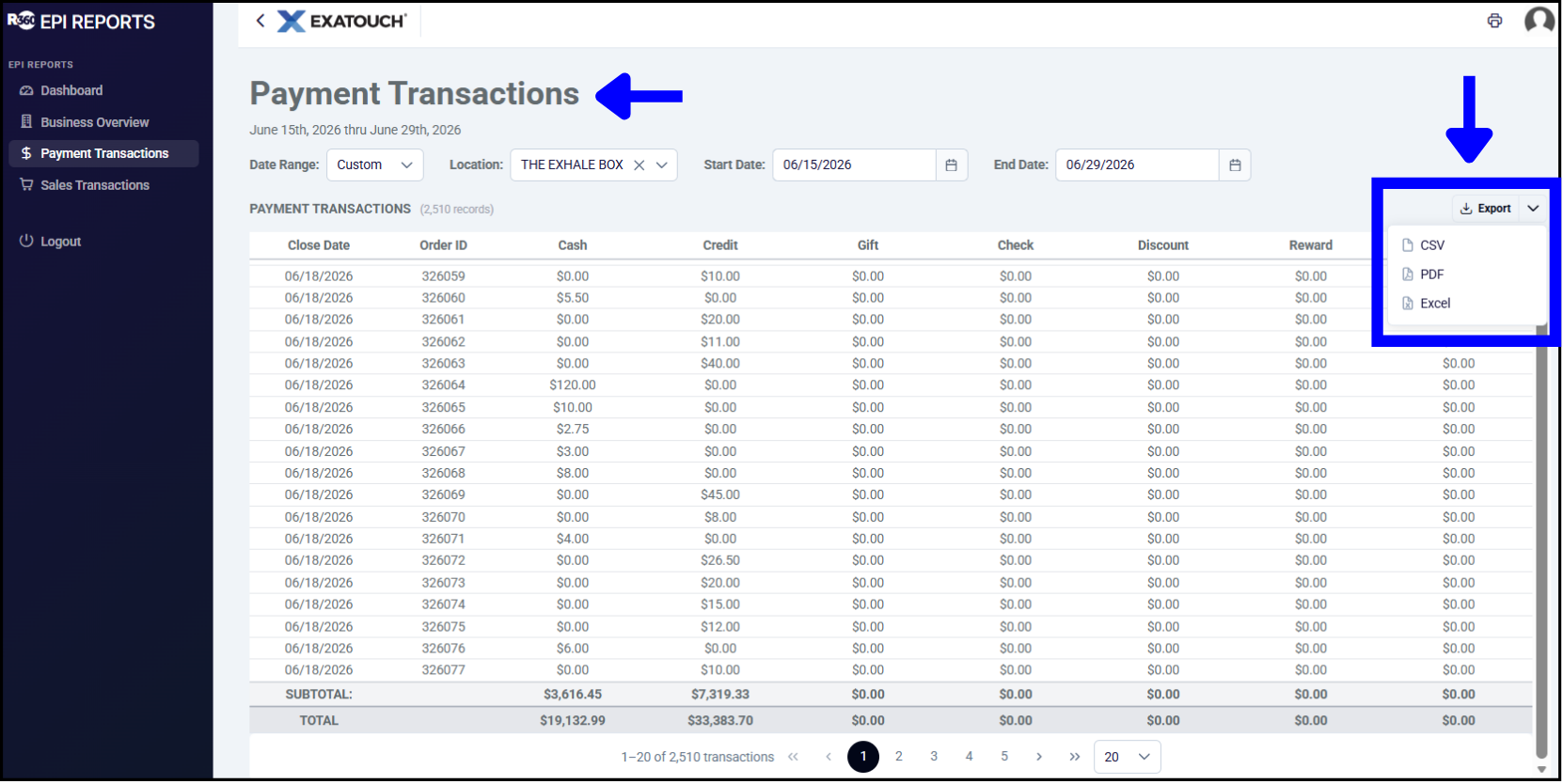Go to page 2
1563x784 pixels.
pyautogui.click(x=898, y=757)
